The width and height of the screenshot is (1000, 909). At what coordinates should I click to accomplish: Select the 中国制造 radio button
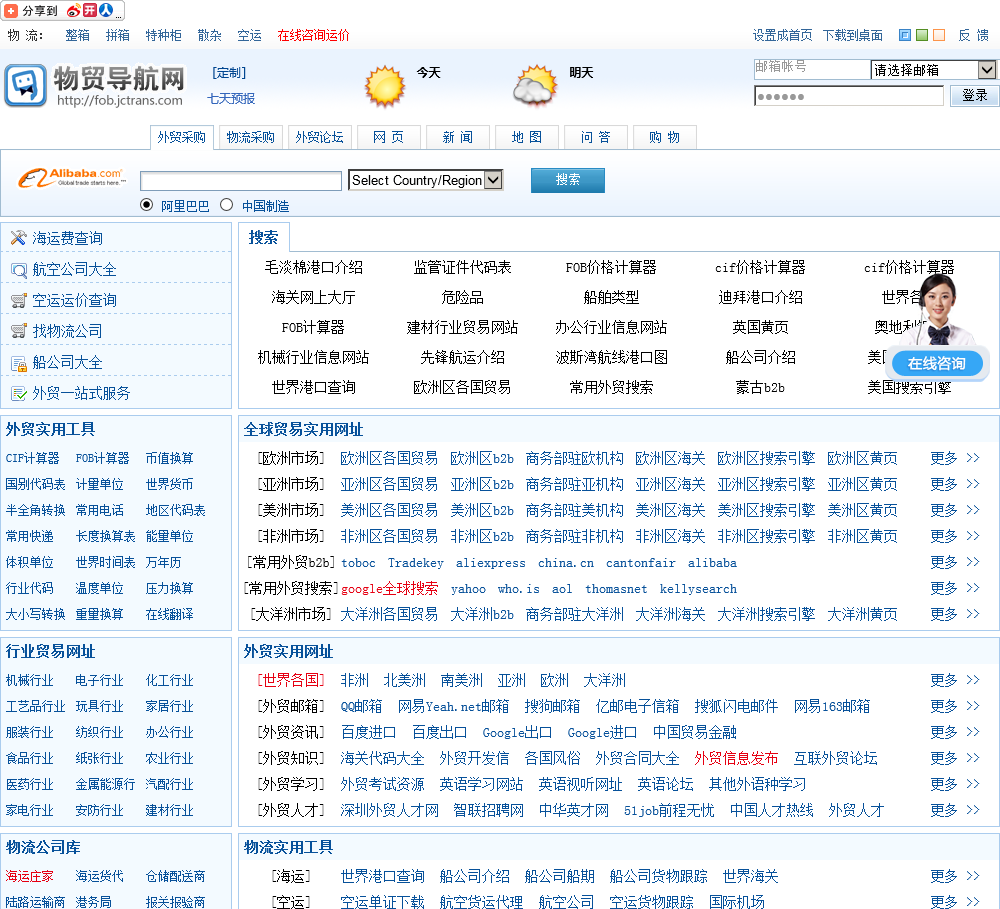pos(227,205)
